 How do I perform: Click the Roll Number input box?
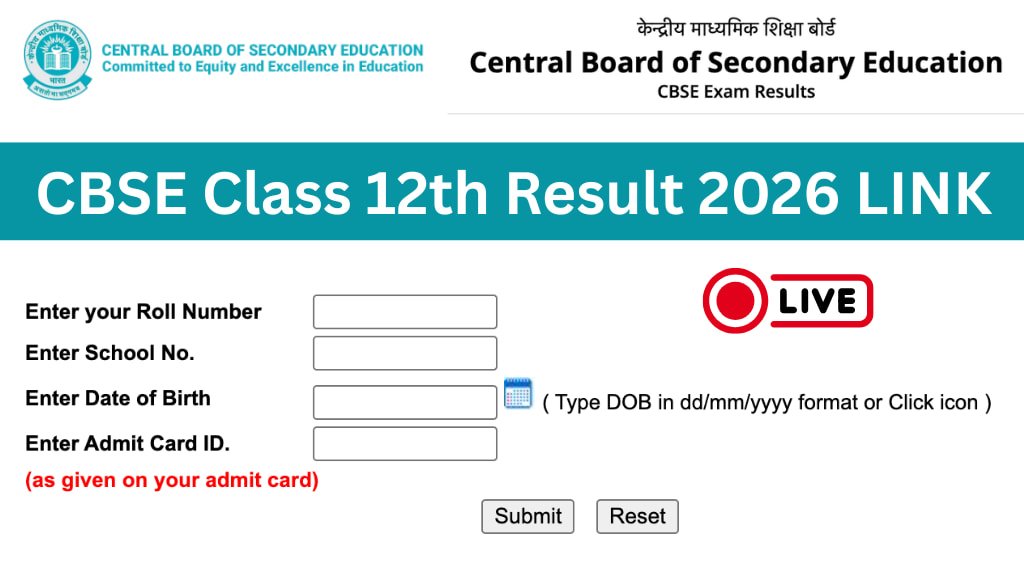[405, 311]
